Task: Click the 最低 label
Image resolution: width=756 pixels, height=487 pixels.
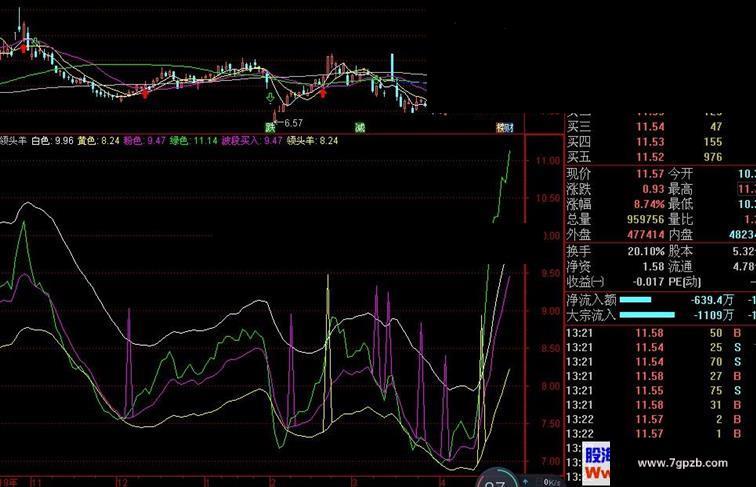Action: (681, 204)
